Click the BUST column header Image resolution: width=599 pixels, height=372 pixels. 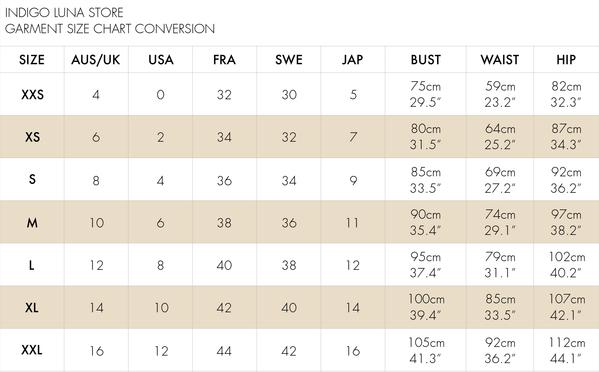pos(426,60)
